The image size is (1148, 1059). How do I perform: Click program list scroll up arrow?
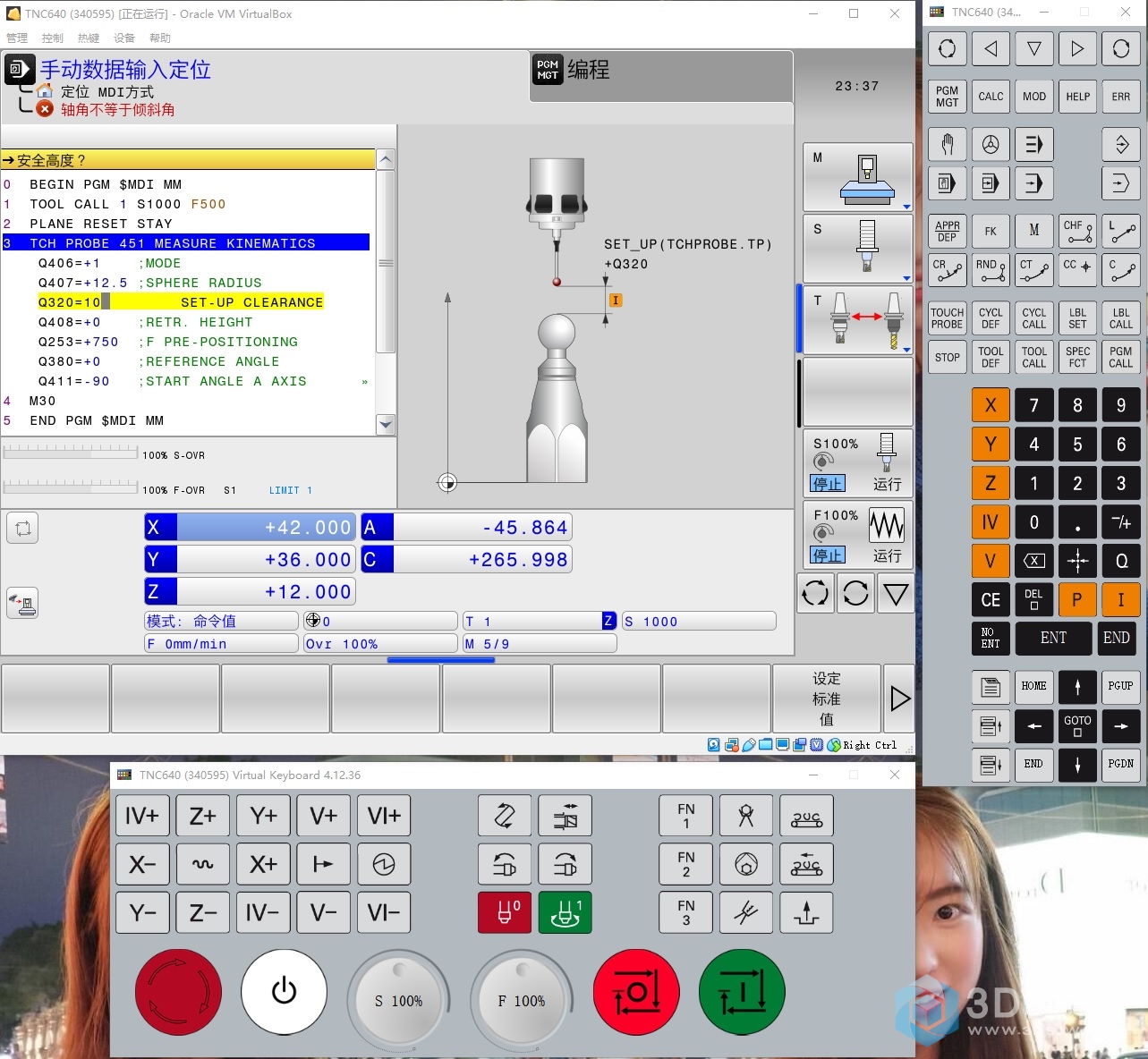386,160
